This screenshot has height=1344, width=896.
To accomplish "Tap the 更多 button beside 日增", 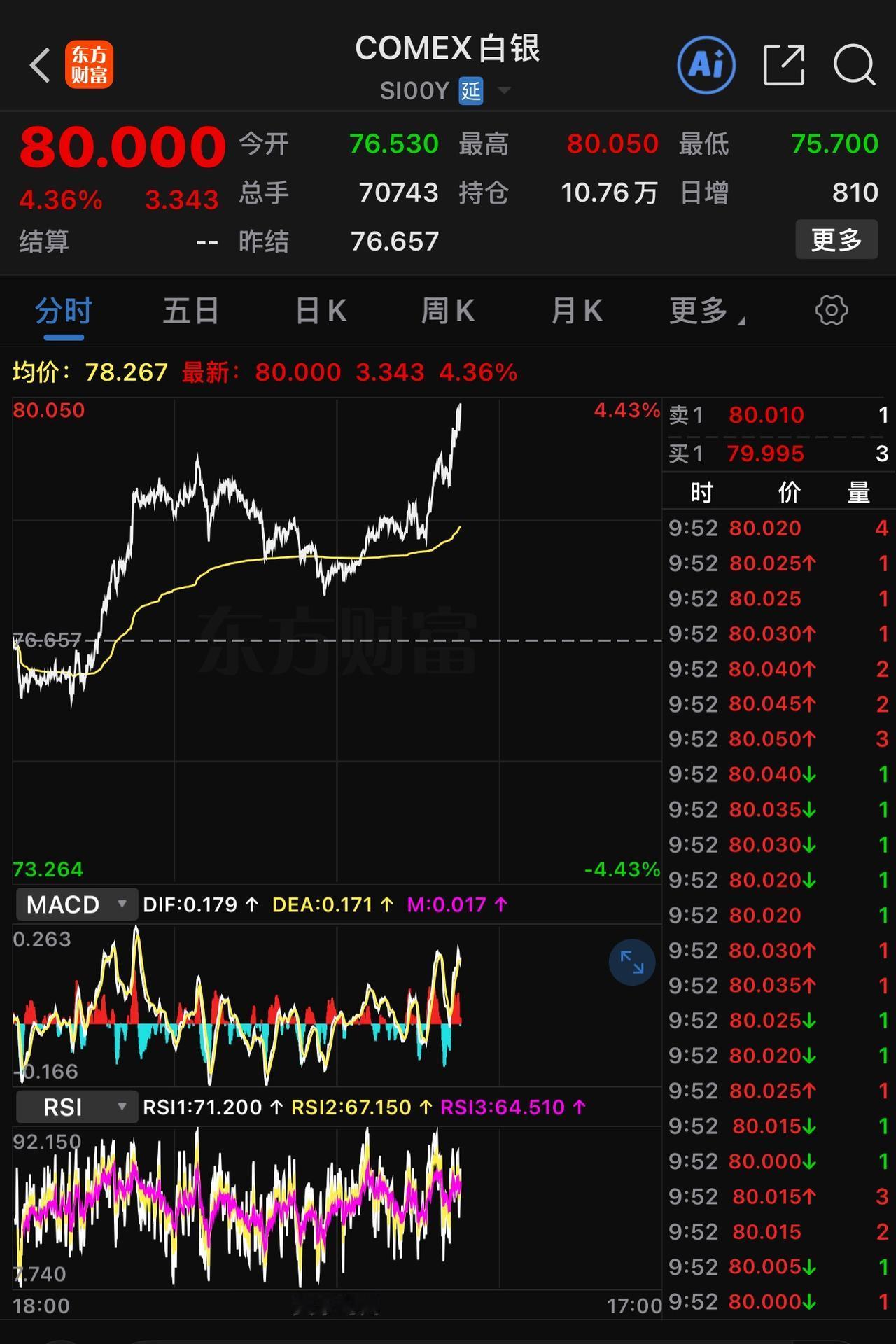I will point(836,240).
